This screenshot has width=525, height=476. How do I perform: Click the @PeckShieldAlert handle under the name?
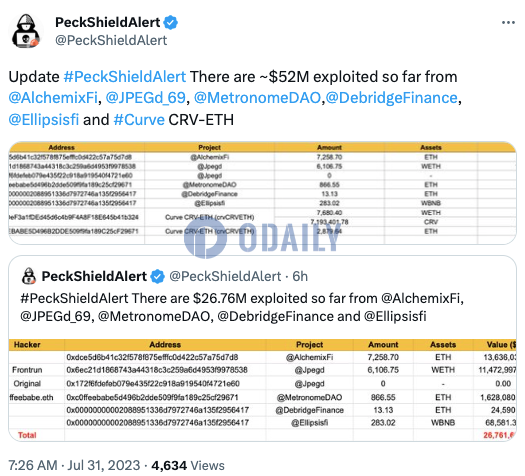(111, 41)
